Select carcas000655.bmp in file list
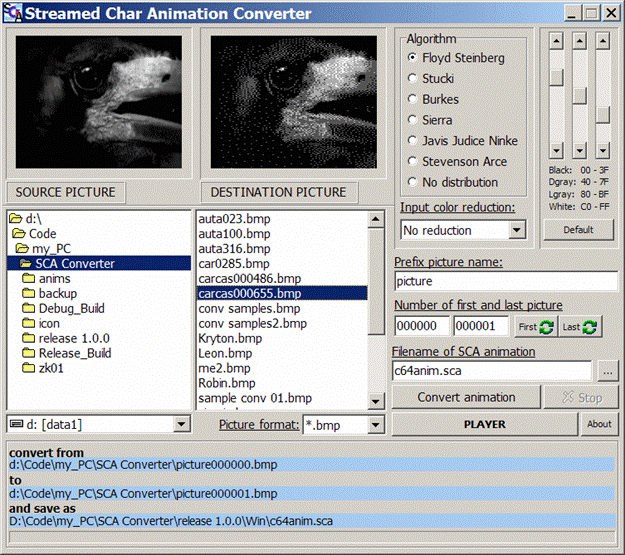The width and height of the screenshot is (625, 555). coord(282,293)
